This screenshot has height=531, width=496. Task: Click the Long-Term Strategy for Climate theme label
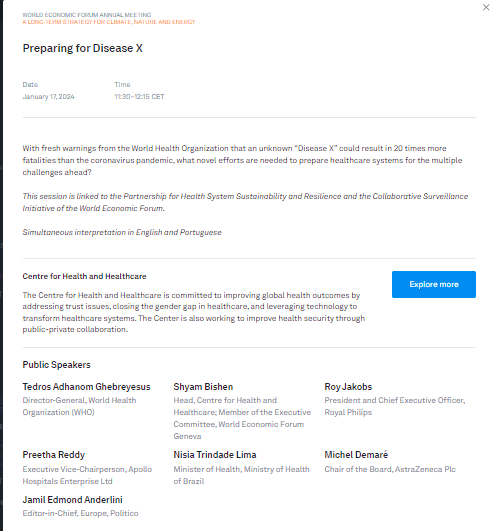(109, 22)
